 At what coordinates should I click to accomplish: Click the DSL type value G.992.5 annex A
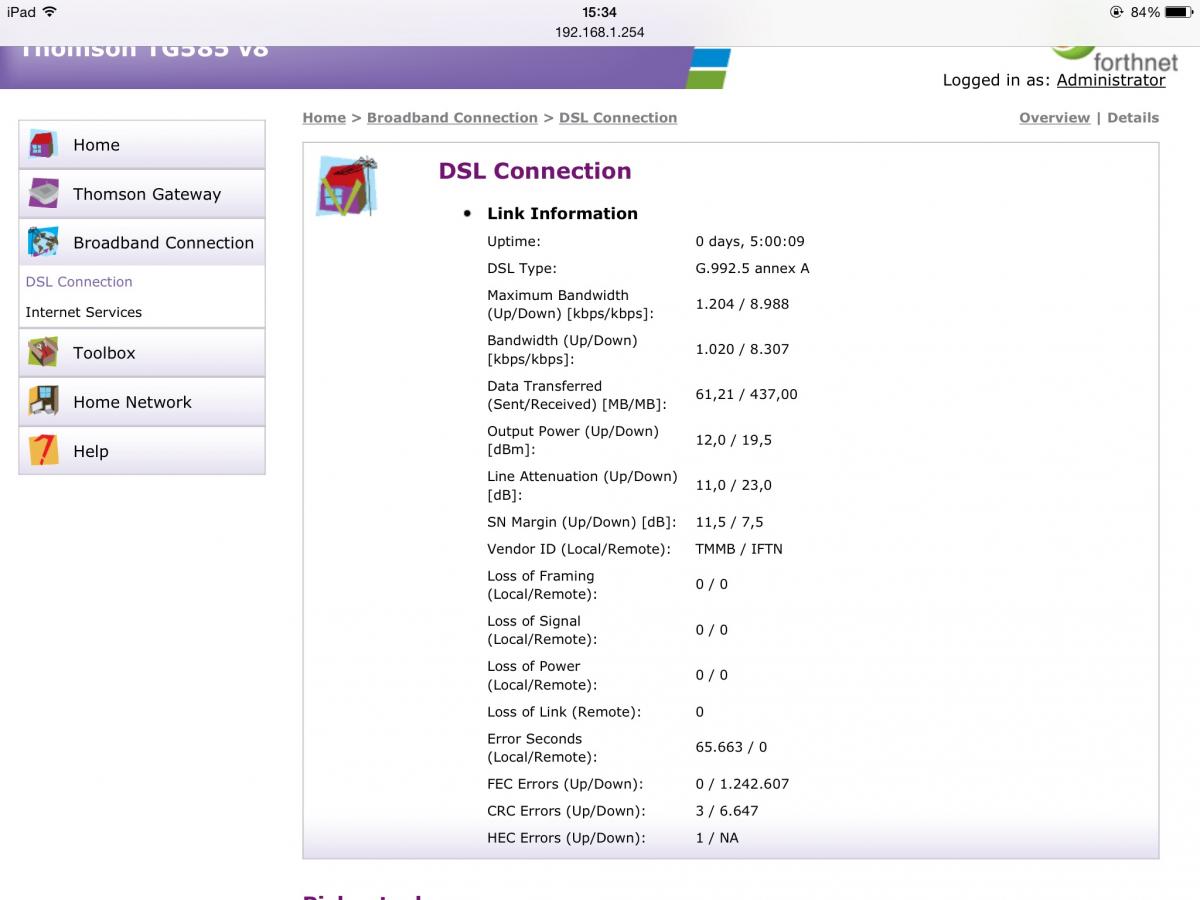(752, 268)
